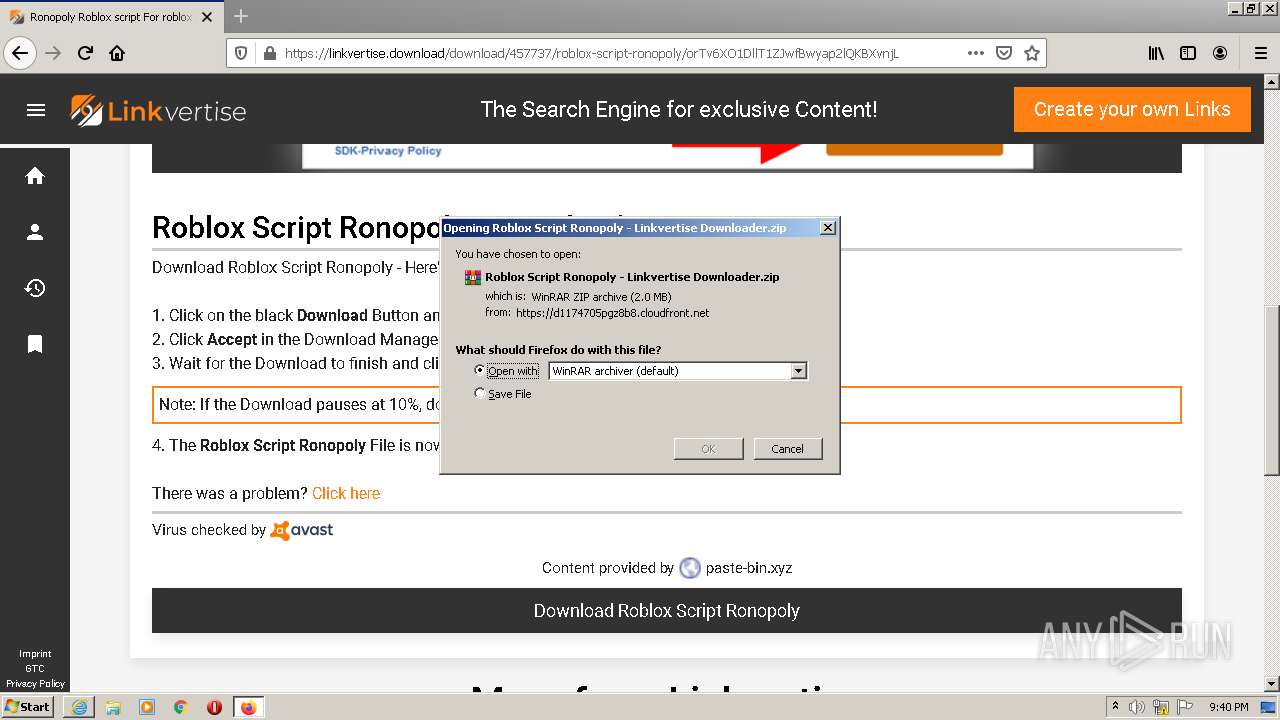The height and width of the screenshot is (720, 1280).
Task: Open Firefox hamburger application menu
Action: pyautogui.click(x=1260, y=53)
